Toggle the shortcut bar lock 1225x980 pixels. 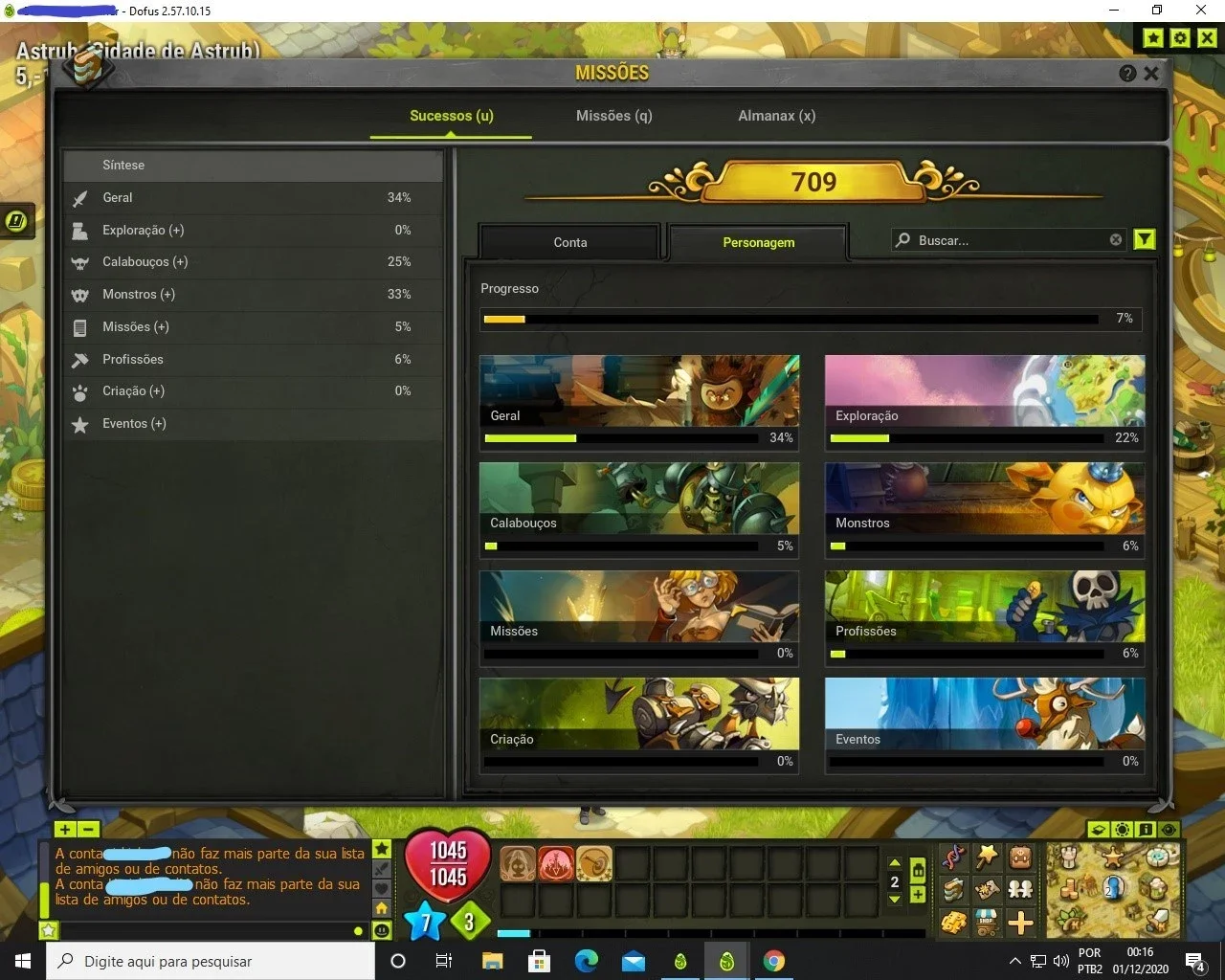[918, 870]
